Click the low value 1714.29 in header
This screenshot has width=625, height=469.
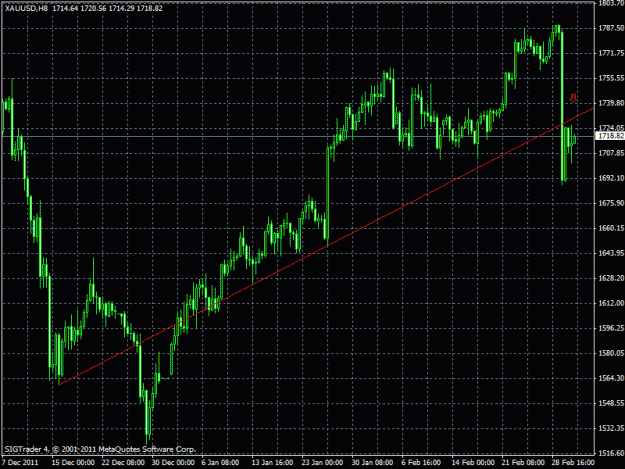pos(122,8)
